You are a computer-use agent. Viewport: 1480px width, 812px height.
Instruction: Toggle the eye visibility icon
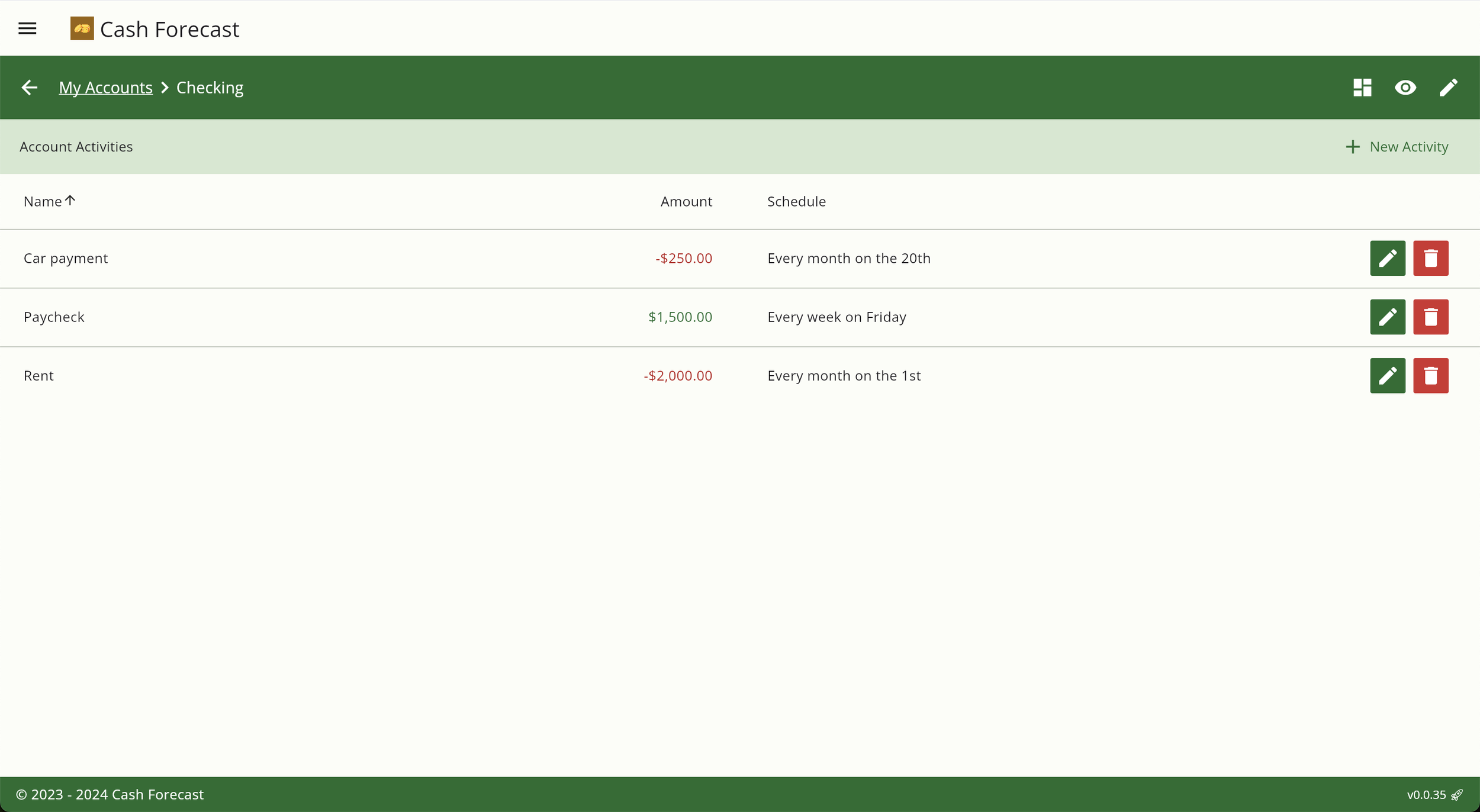click(x=1405, y=88)
